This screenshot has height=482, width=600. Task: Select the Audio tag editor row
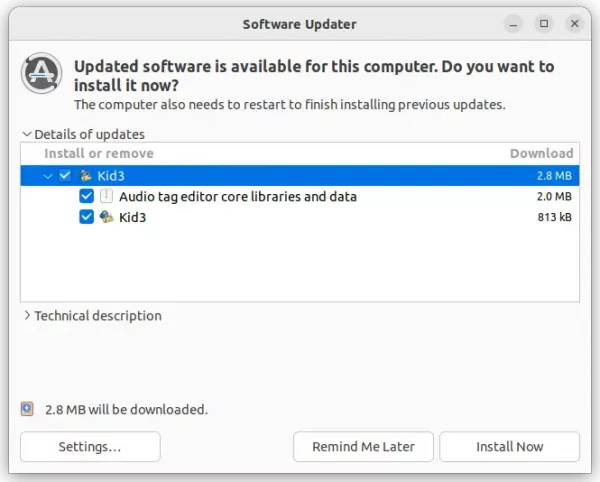pyautogui.click(x=300, y=196)
